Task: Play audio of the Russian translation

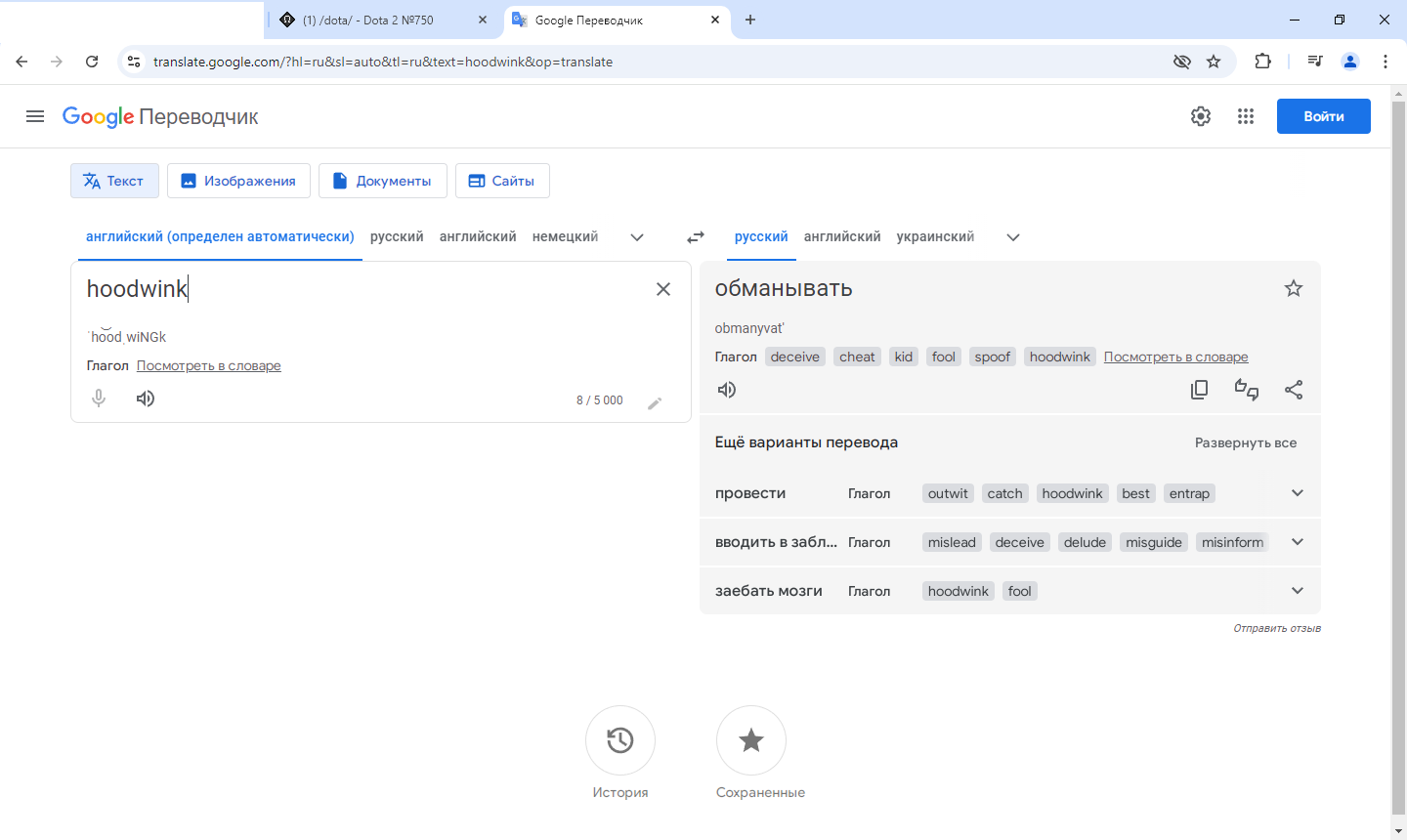Action: 727,390
